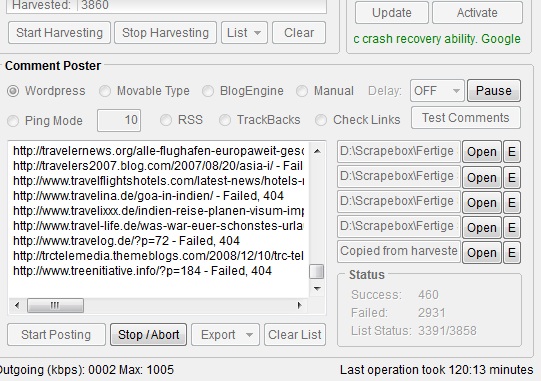
Task: Click the Ping Mode count field showing 10
Action: pos(119,120)
